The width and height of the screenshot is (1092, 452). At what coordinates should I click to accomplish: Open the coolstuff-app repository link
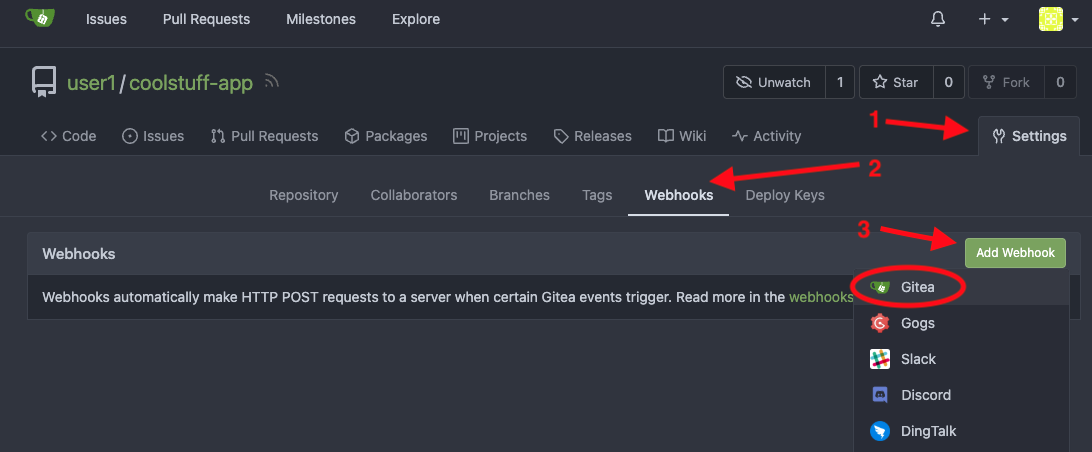click(191, 83)
